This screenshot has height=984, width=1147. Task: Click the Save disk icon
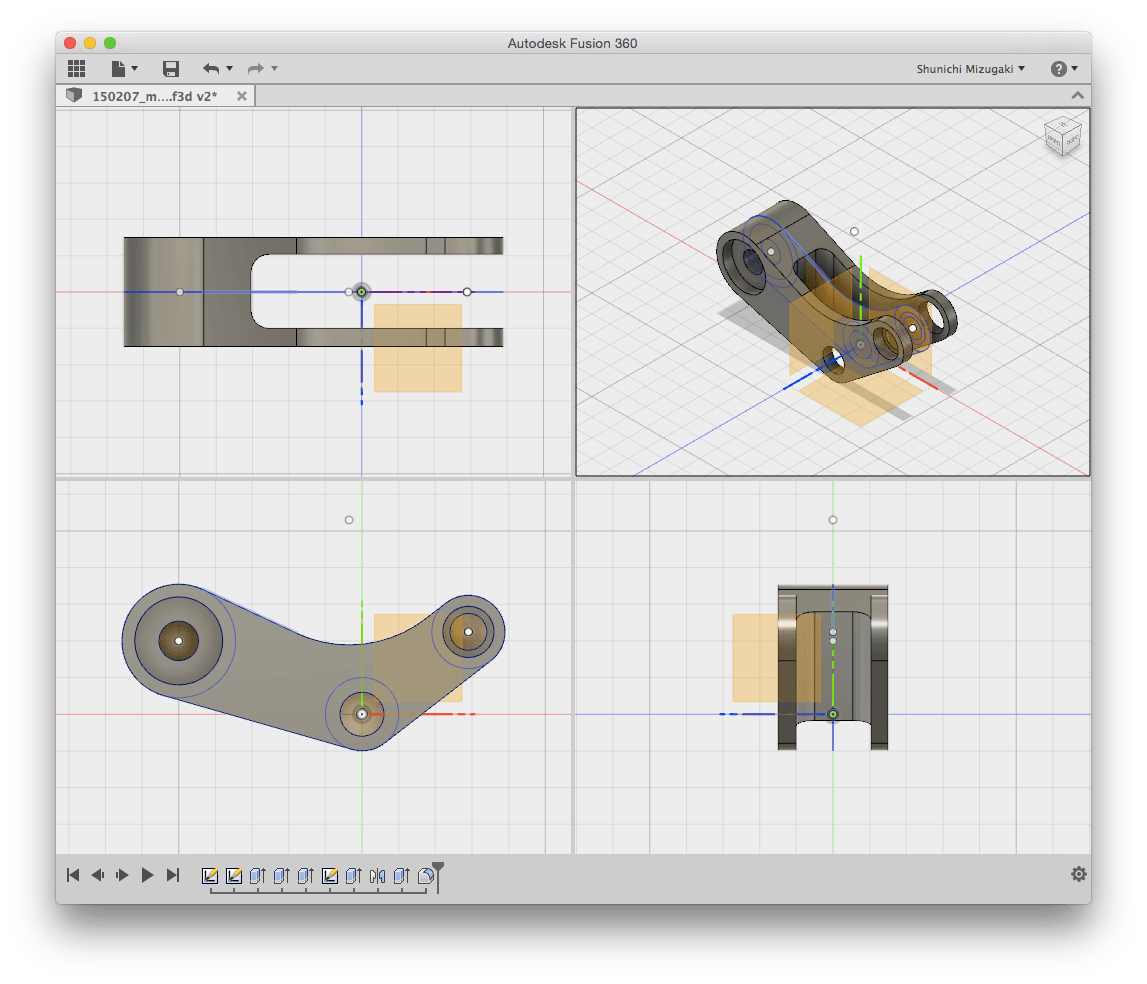pos(170,69)
